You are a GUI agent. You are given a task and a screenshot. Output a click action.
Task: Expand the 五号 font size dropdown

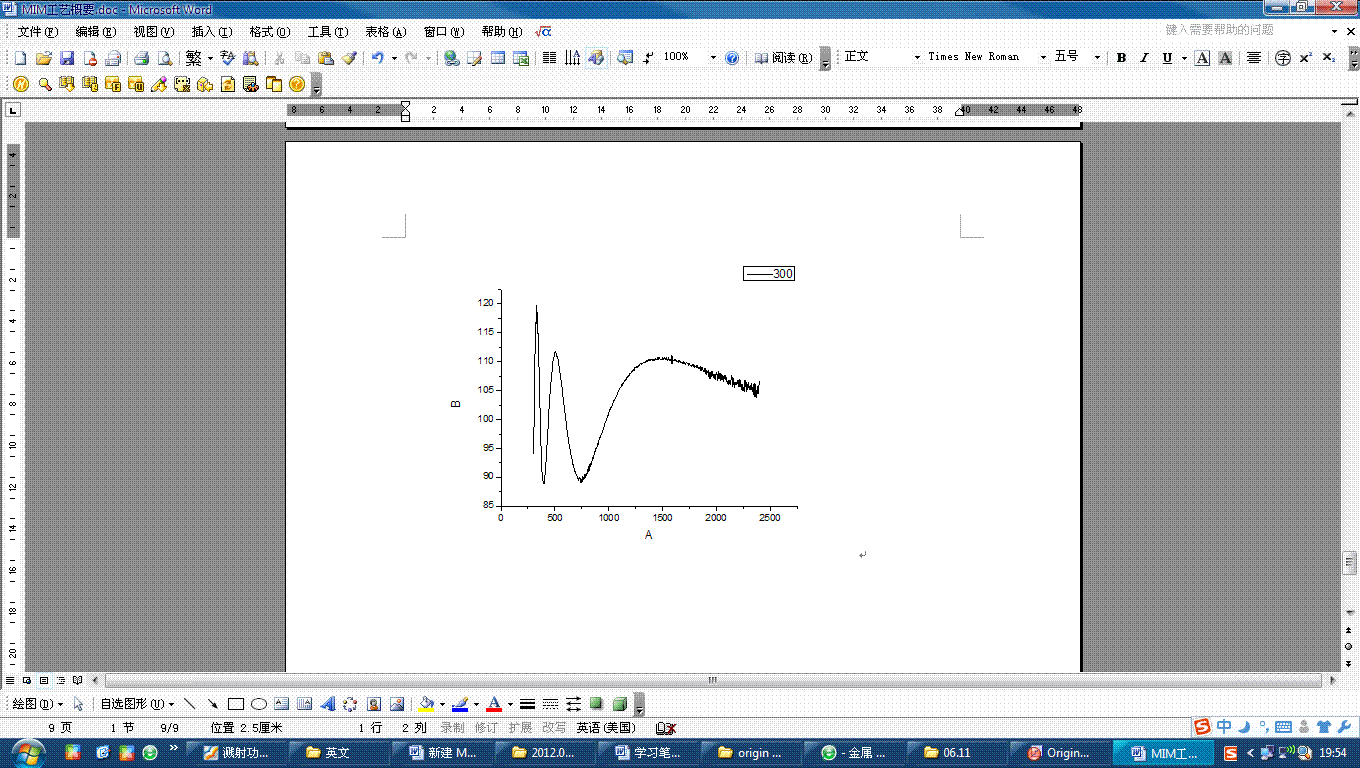[1097, 58]
